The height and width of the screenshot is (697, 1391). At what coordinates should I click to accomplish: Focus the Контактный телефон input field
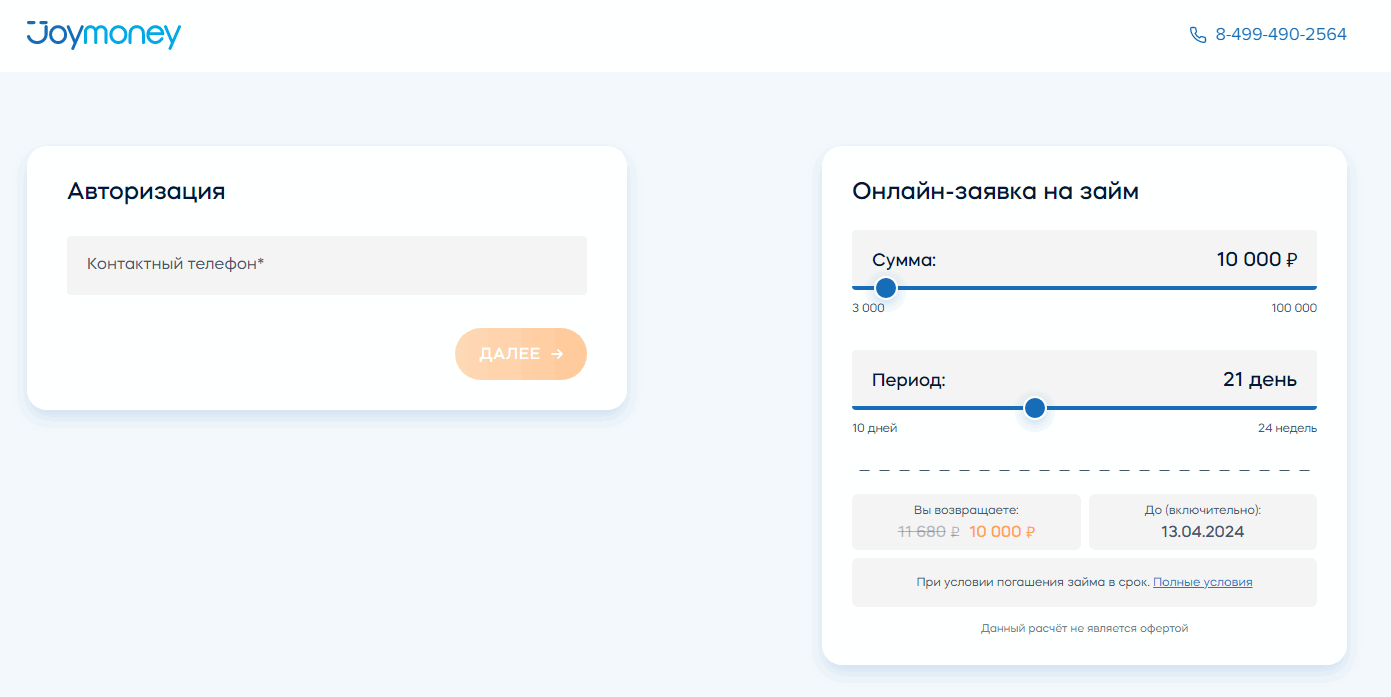point(327,265)
